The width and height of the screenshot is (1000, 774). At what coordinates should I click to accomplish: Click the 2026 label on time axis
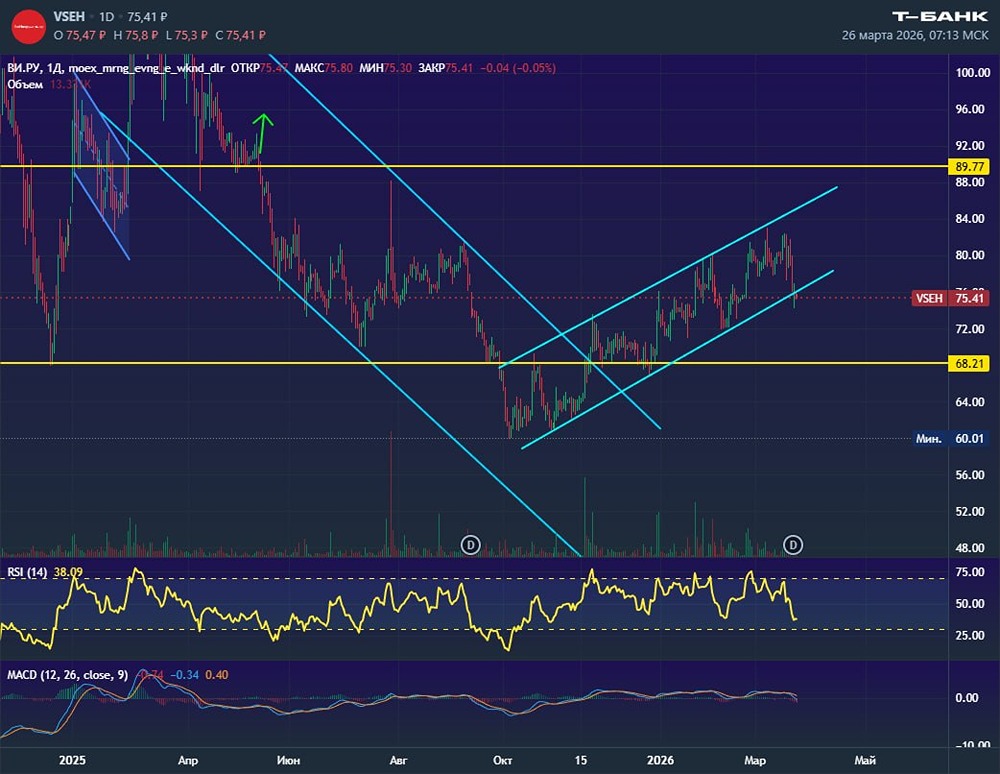[x=660, y=760]
